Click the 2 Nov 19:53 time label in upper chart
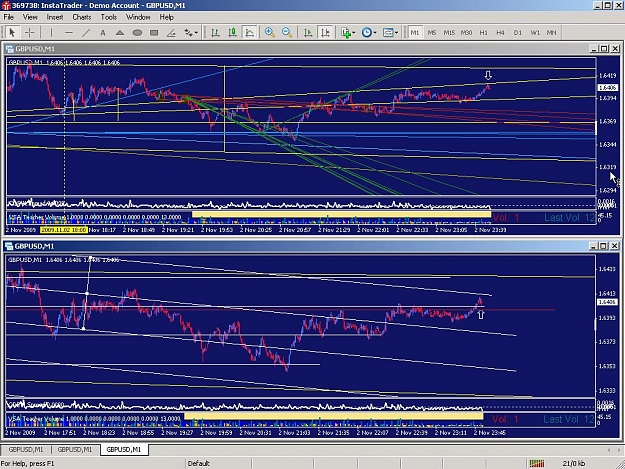625x469 pixels. point(217,230)
